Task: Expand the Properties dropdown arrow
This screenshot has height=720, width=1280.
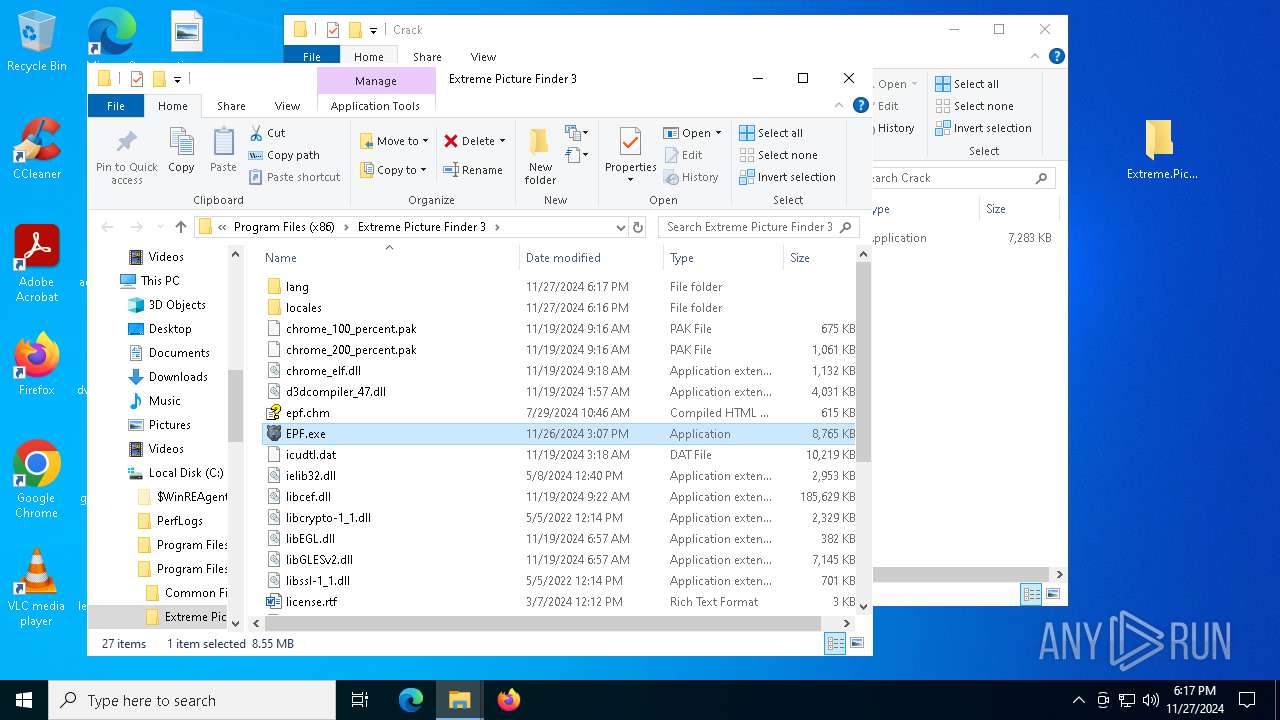Action: [630, 180]
